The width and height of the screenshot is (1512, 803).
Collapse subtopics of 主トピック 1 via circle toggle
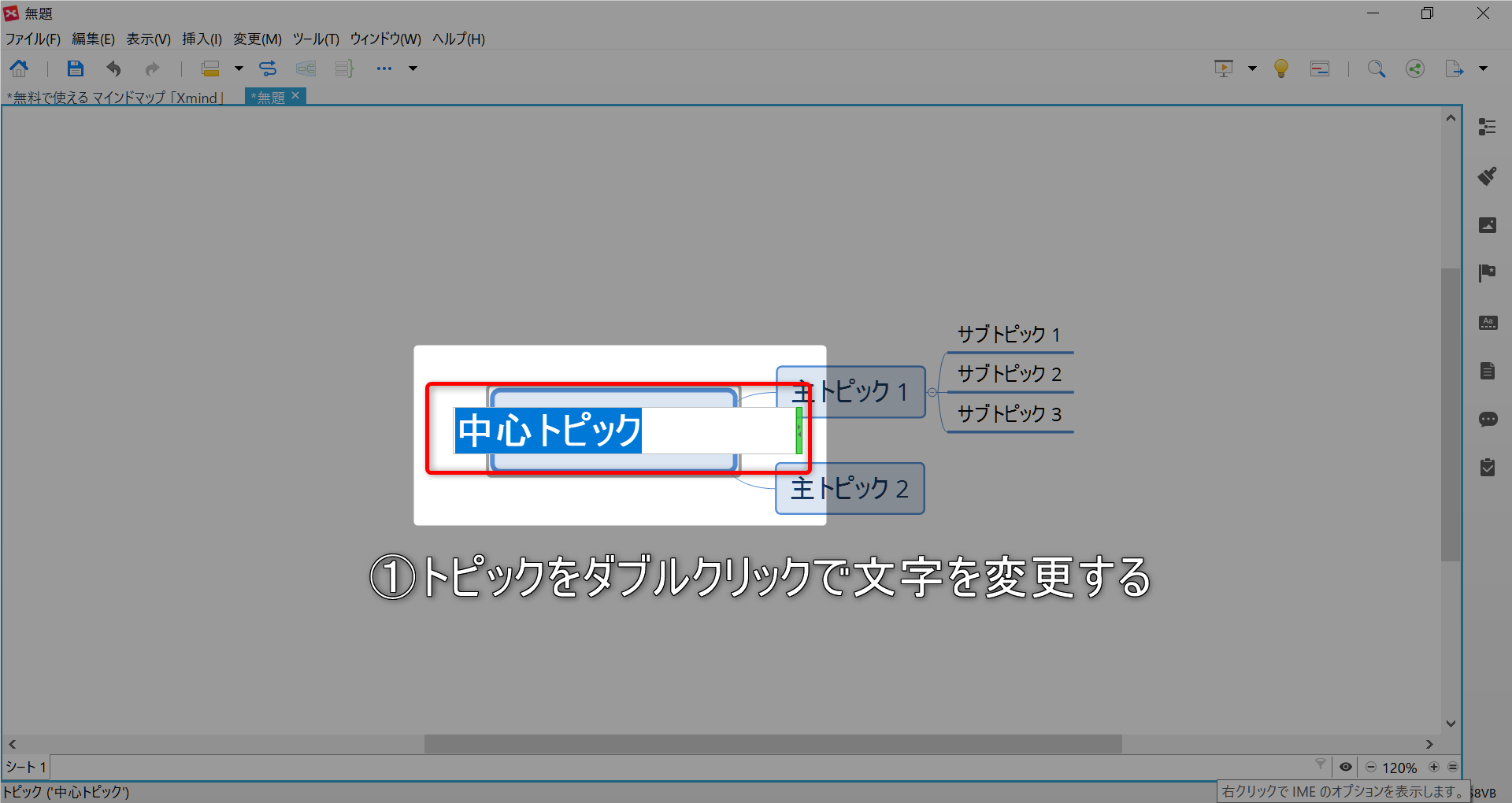click(x=932, y=392)
